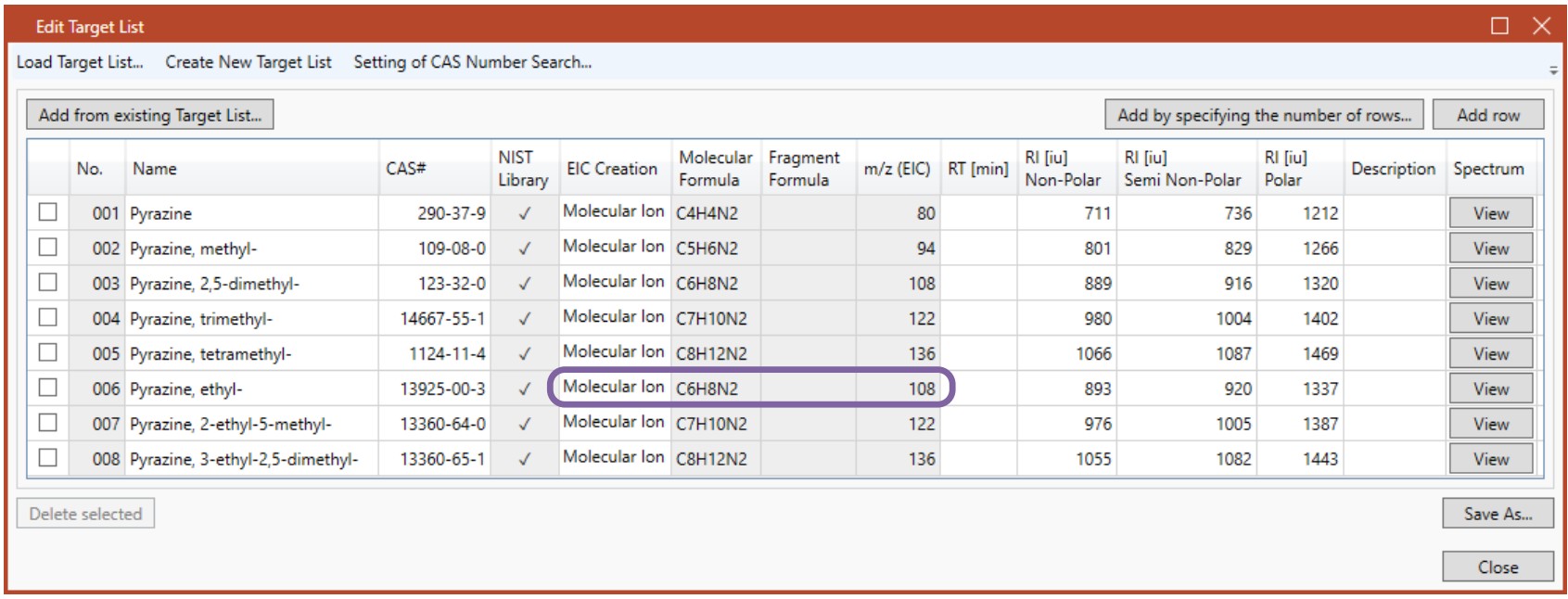1568x599 pixels.
Task: Click EIC Creation cell for Pyrazine, ethyl-
Action: click(x=613, y=388)
